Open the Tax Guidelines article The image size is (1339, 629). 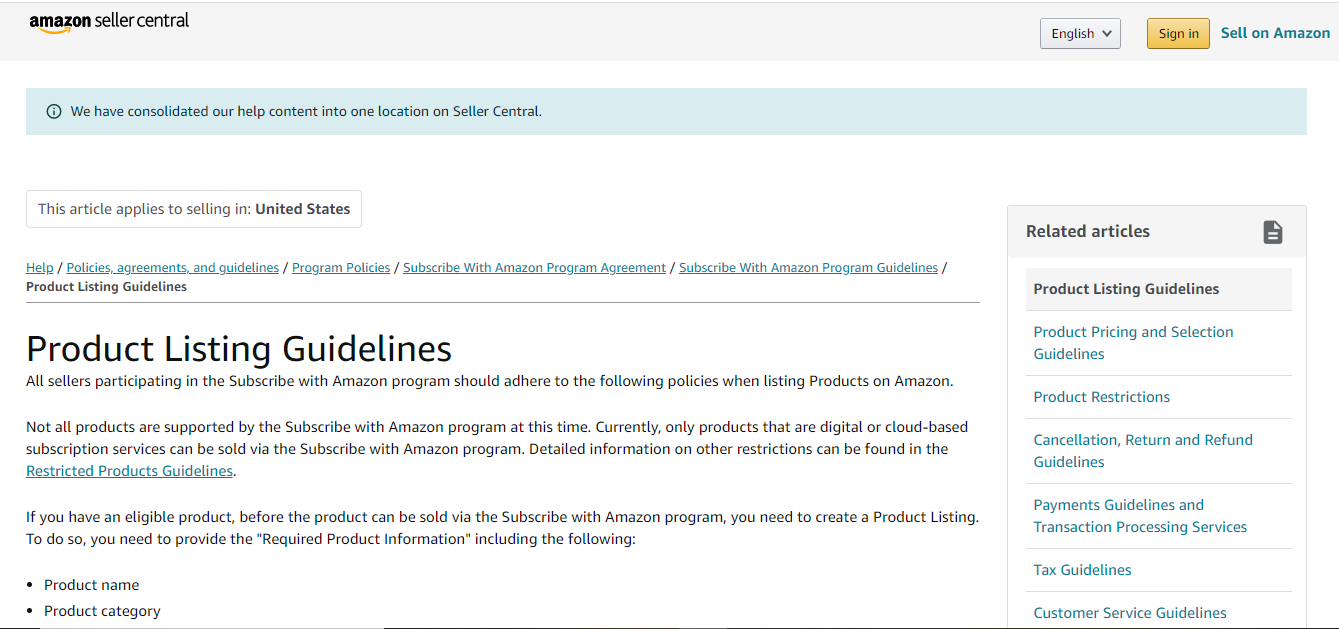1082,569
